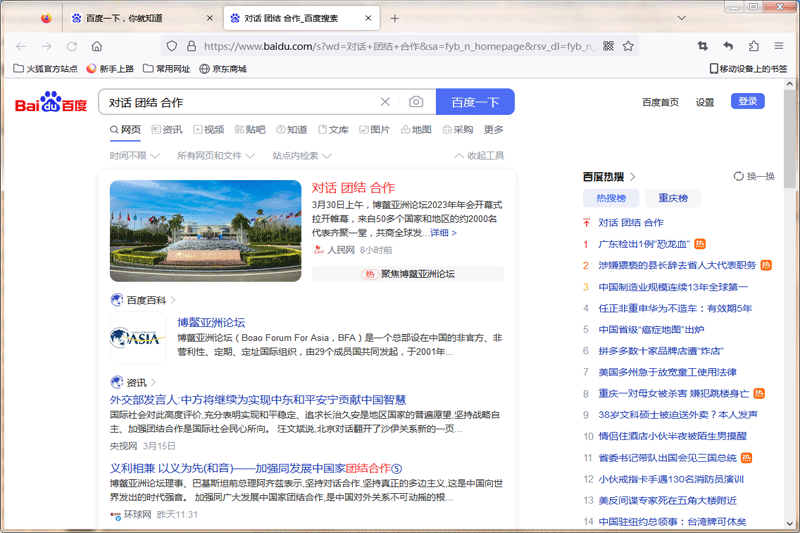800x533 pixels.
Task: Click the 百度一下 search button
Action: (x=475, y=102)
